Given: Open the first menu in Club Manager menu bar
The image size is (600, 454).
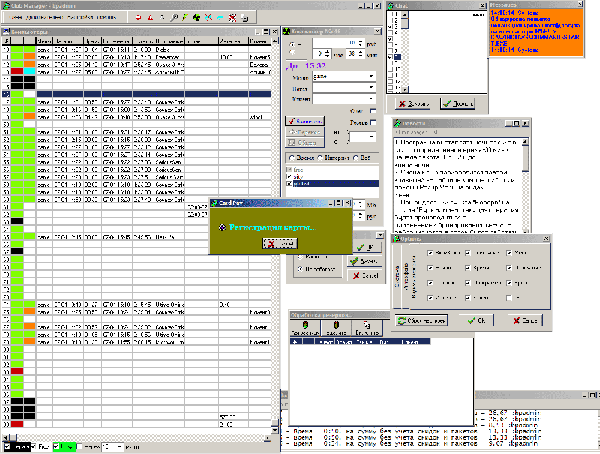Looking at the screenshot, I should (15, 17).
